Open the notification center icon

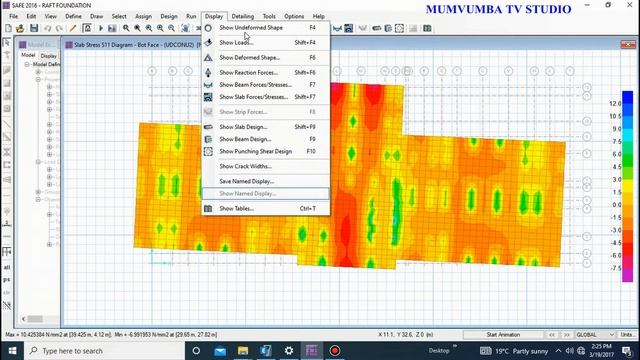tap(627, 351)
